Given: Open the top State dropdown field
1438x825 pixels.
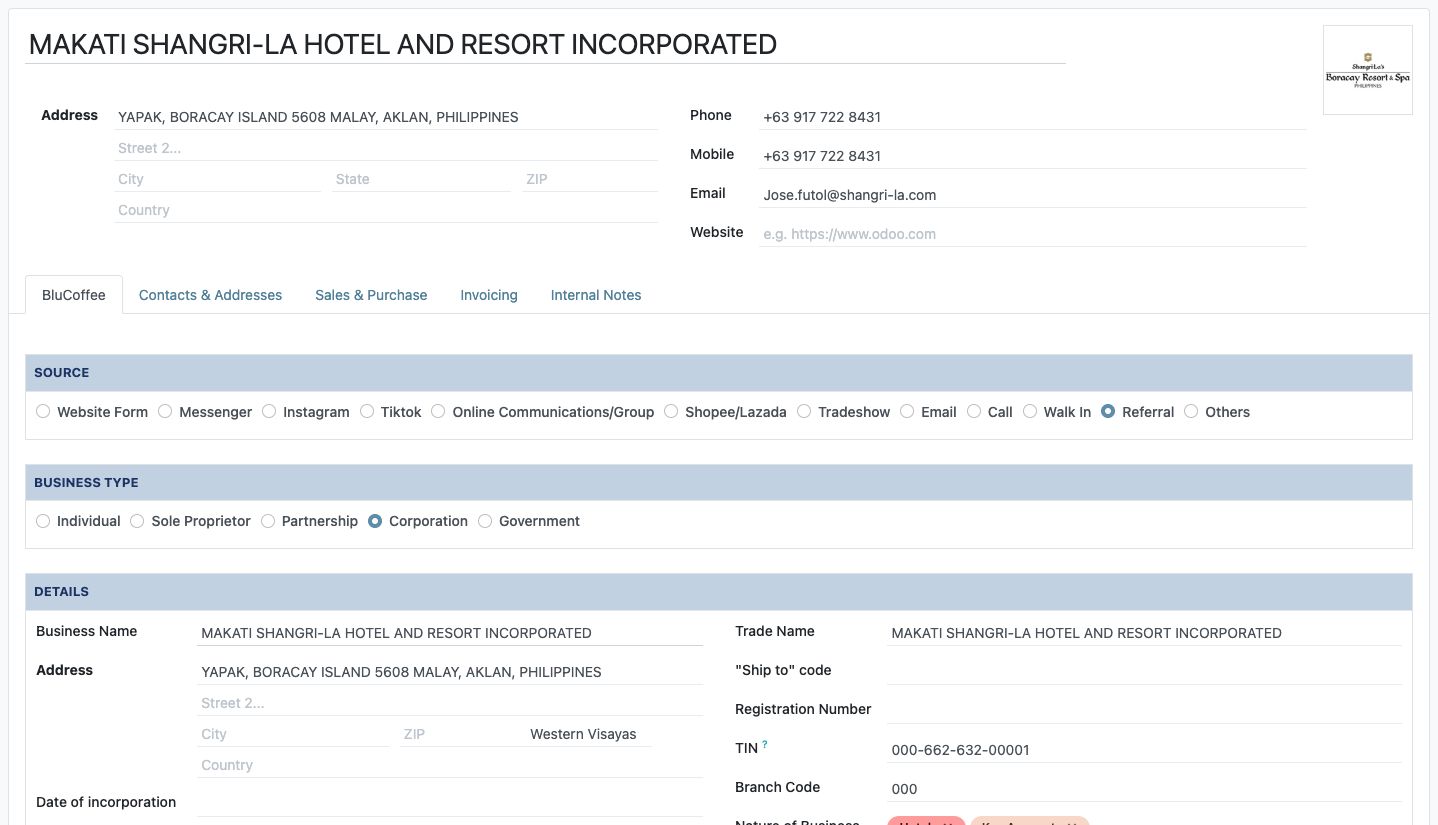Looking at the screenshot, I should click(421, 179).
